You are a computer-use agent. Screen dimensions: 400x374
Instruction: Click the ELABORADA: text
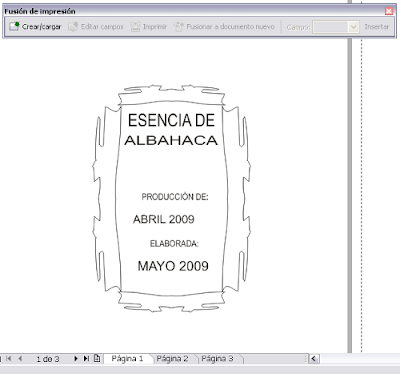(x=174, y=244)
